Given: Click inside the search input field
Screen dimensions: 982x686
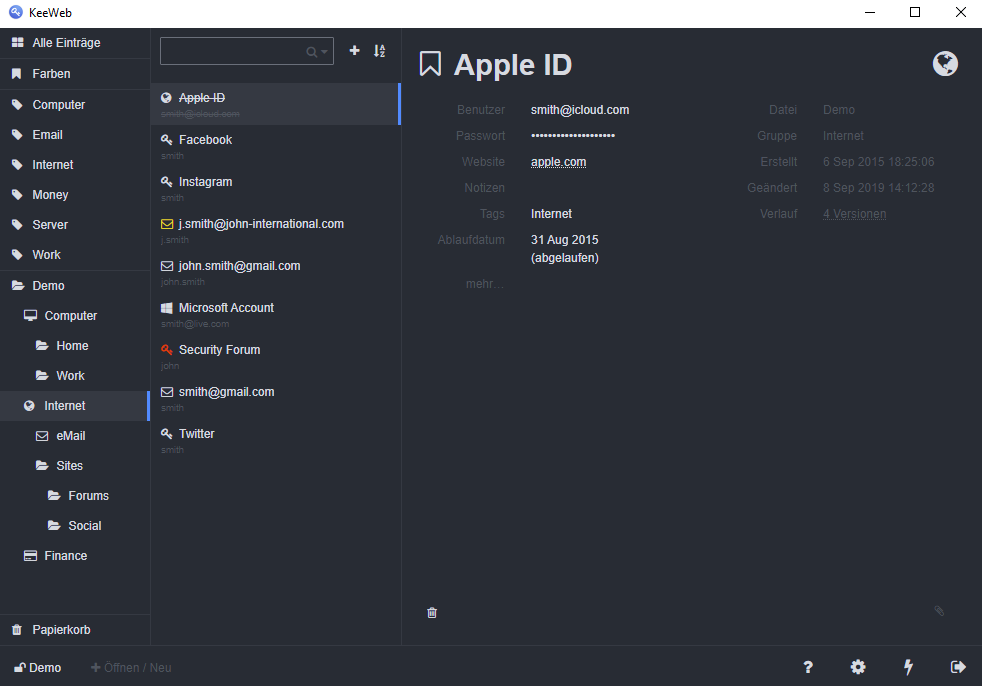Looking at the screenshot, I should [x=232, y=51].
